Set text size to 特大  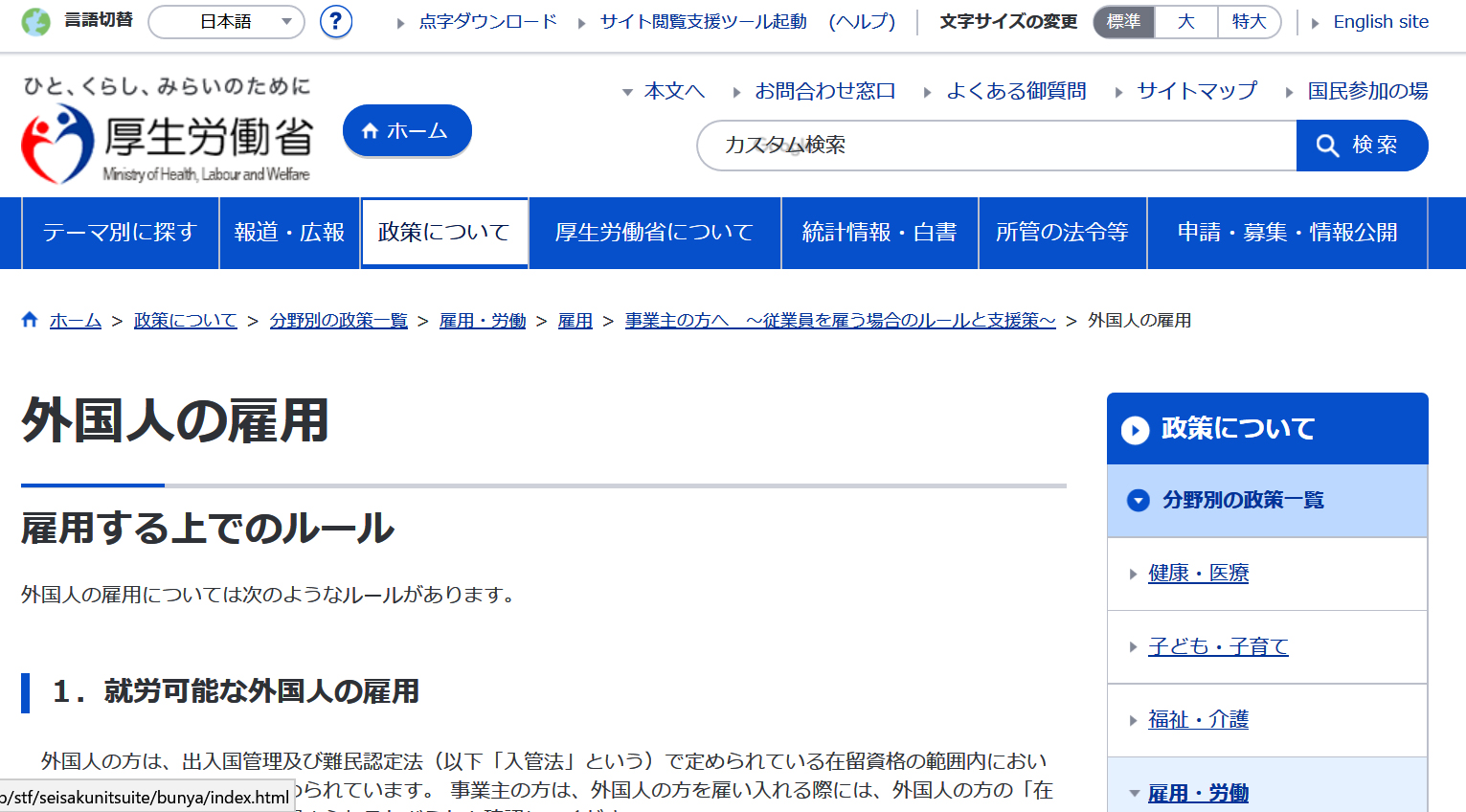pos(1249,21)
